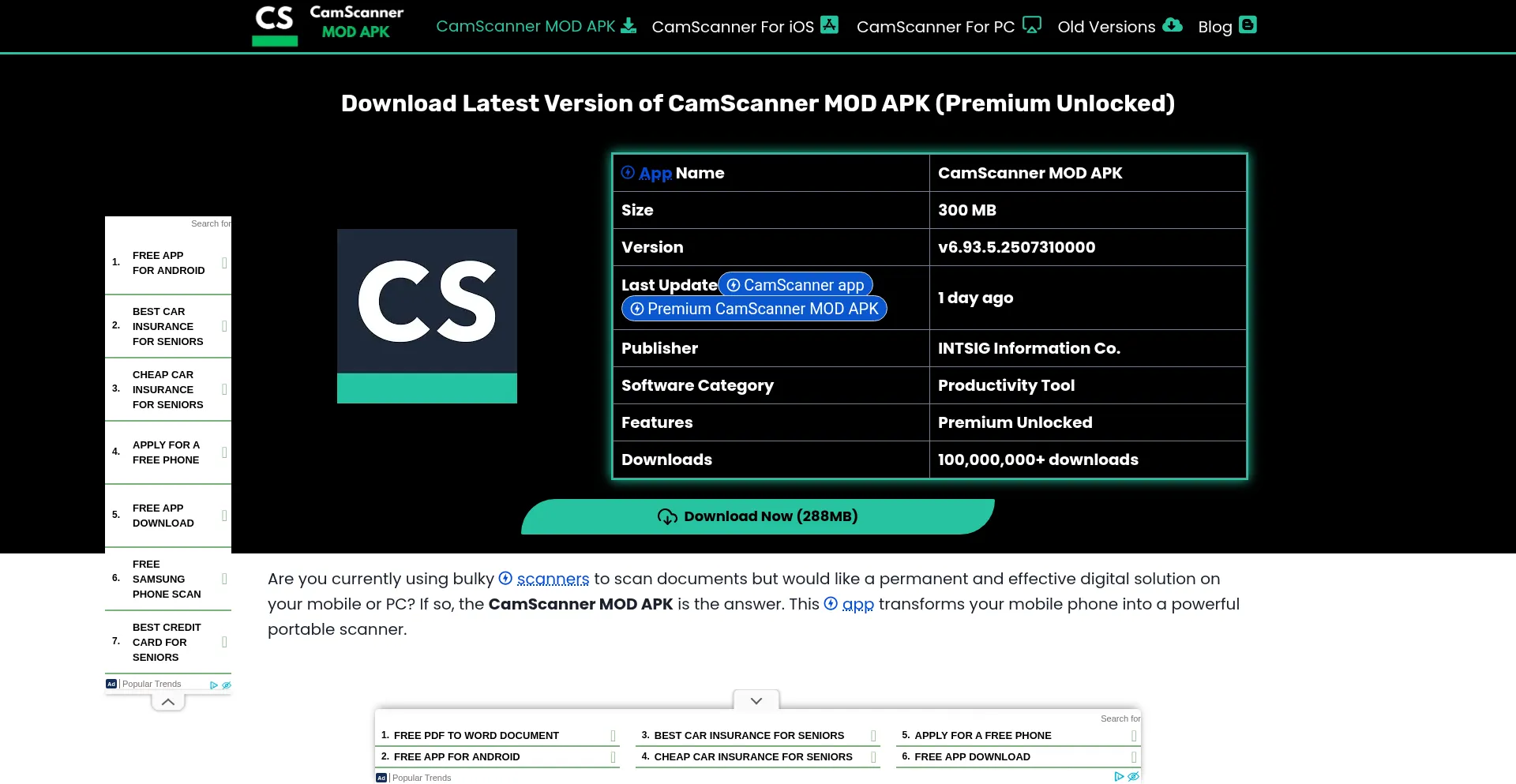Open the CamScanner MOD APK menu item
Viewport: 1516px width, 784px height.
pos(535,26)
